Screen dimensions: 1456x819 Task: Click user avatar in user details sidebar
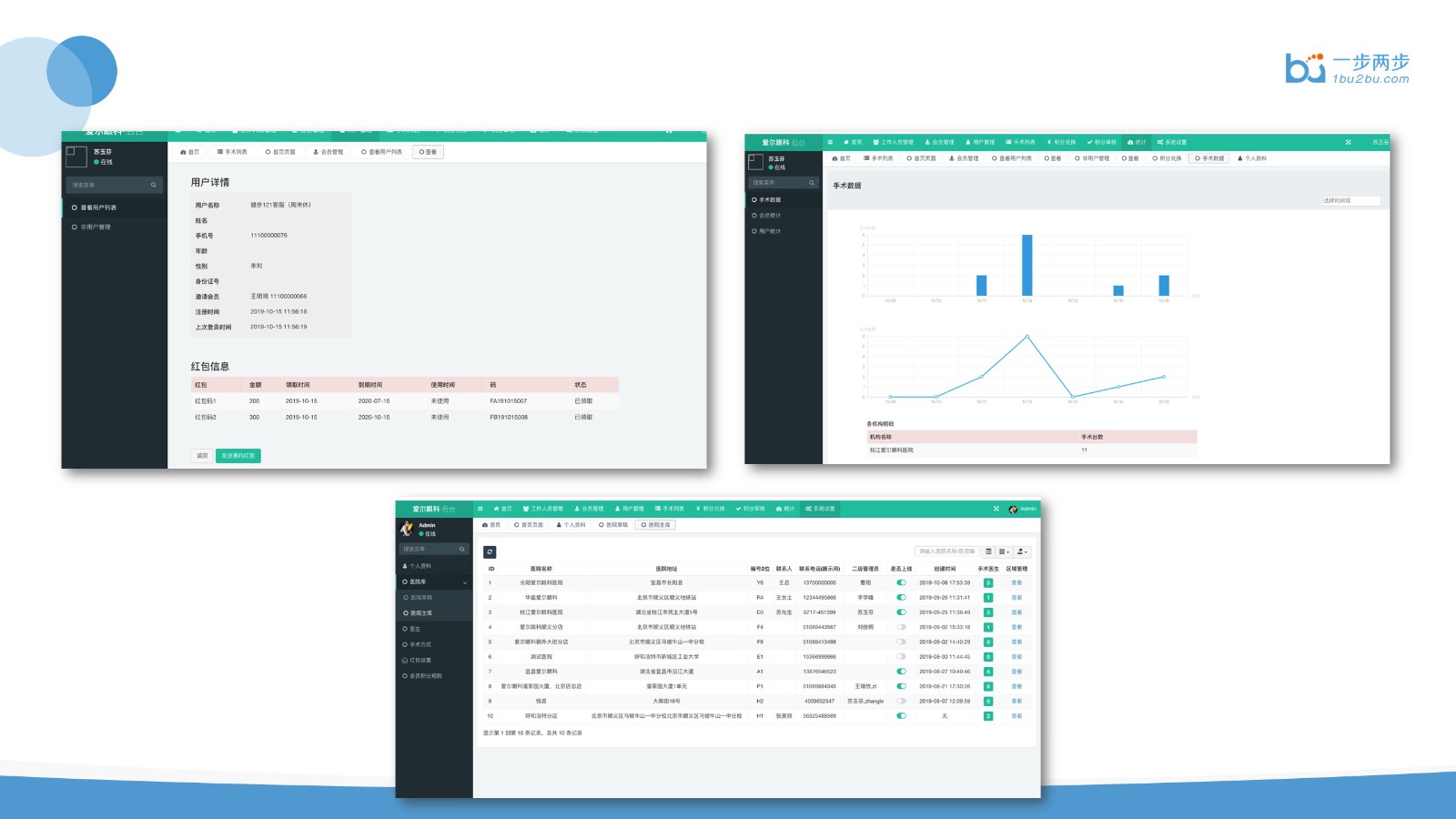[x=76, y=157]
